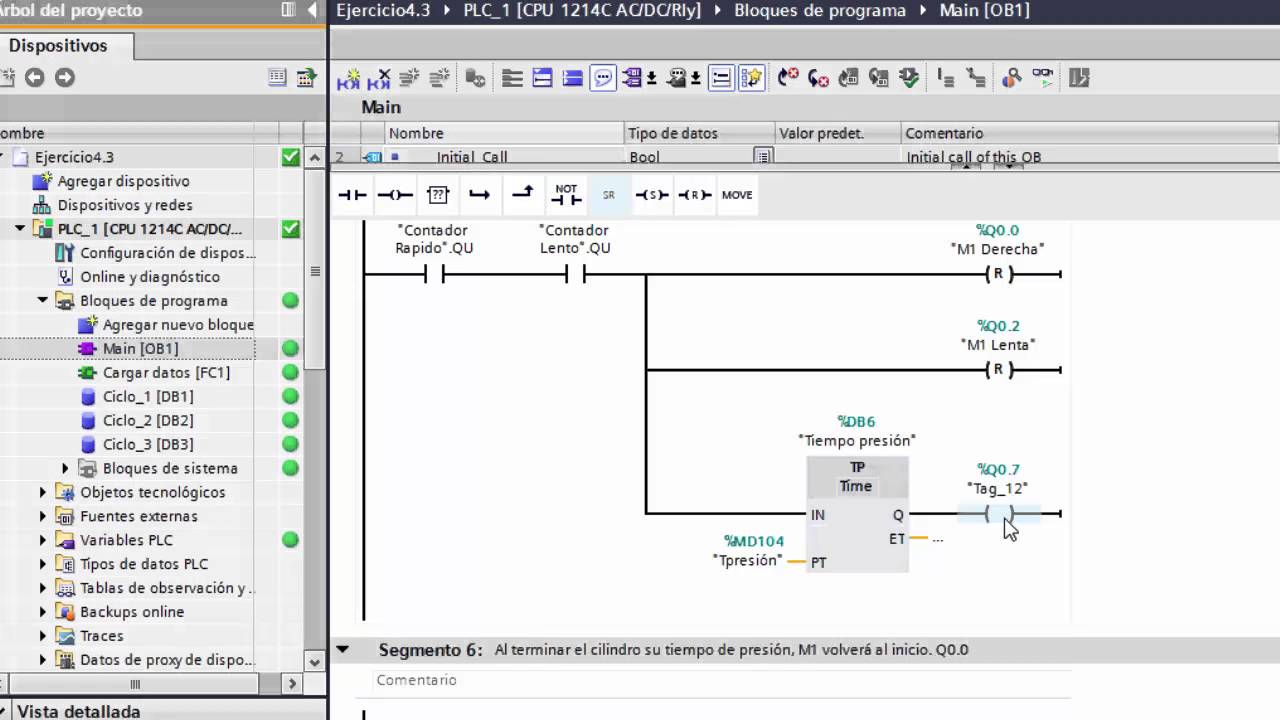Insert reset coil (R) from favorites
Image resolution: width=1280 pixels, height=720 pixels.
[x=694, y=195]
